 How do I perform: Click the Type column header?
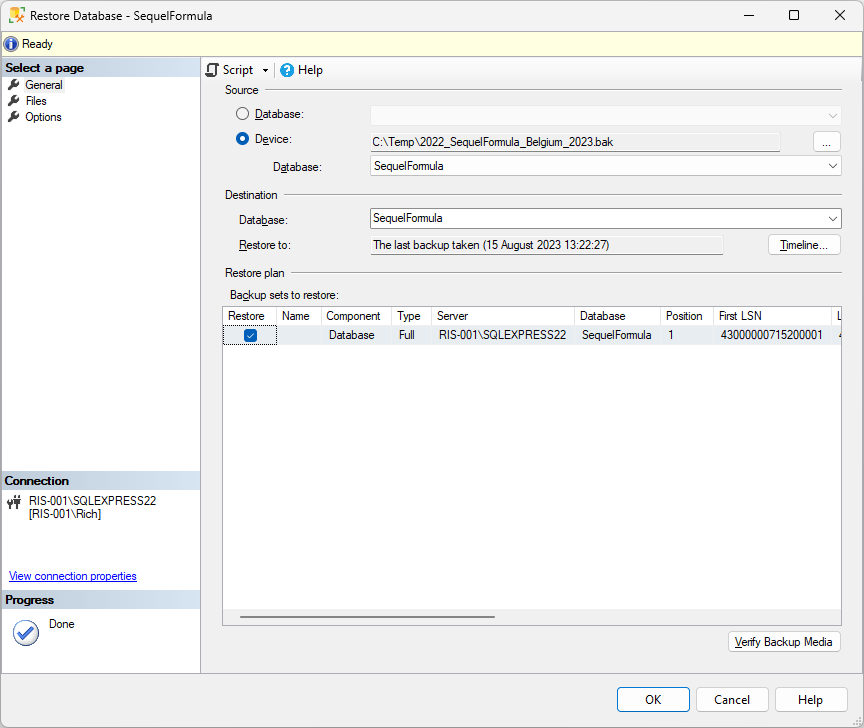(411, 316)
